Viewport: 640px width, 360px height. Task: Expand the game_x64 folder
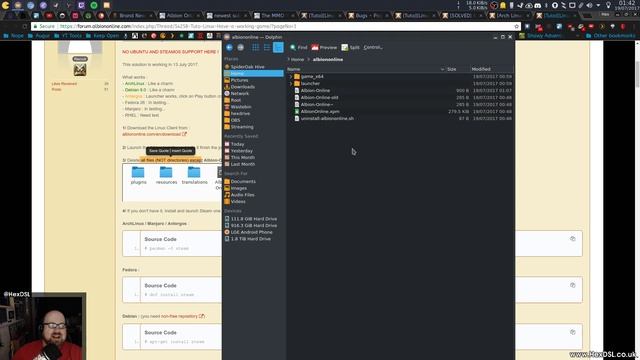[x=291, y=76]
